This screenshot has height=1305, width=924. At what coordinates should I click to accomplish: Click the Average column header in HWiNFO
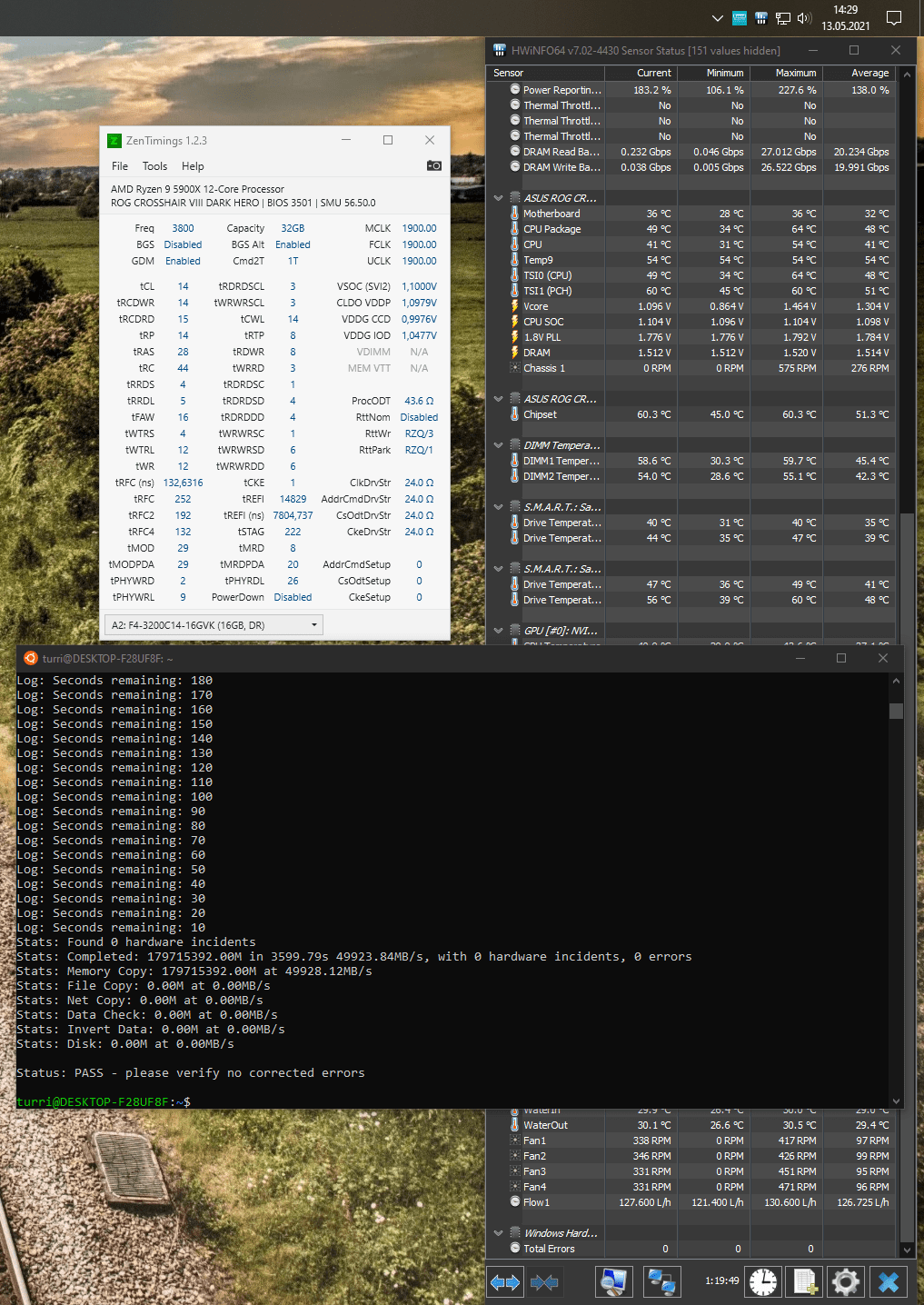859,73
